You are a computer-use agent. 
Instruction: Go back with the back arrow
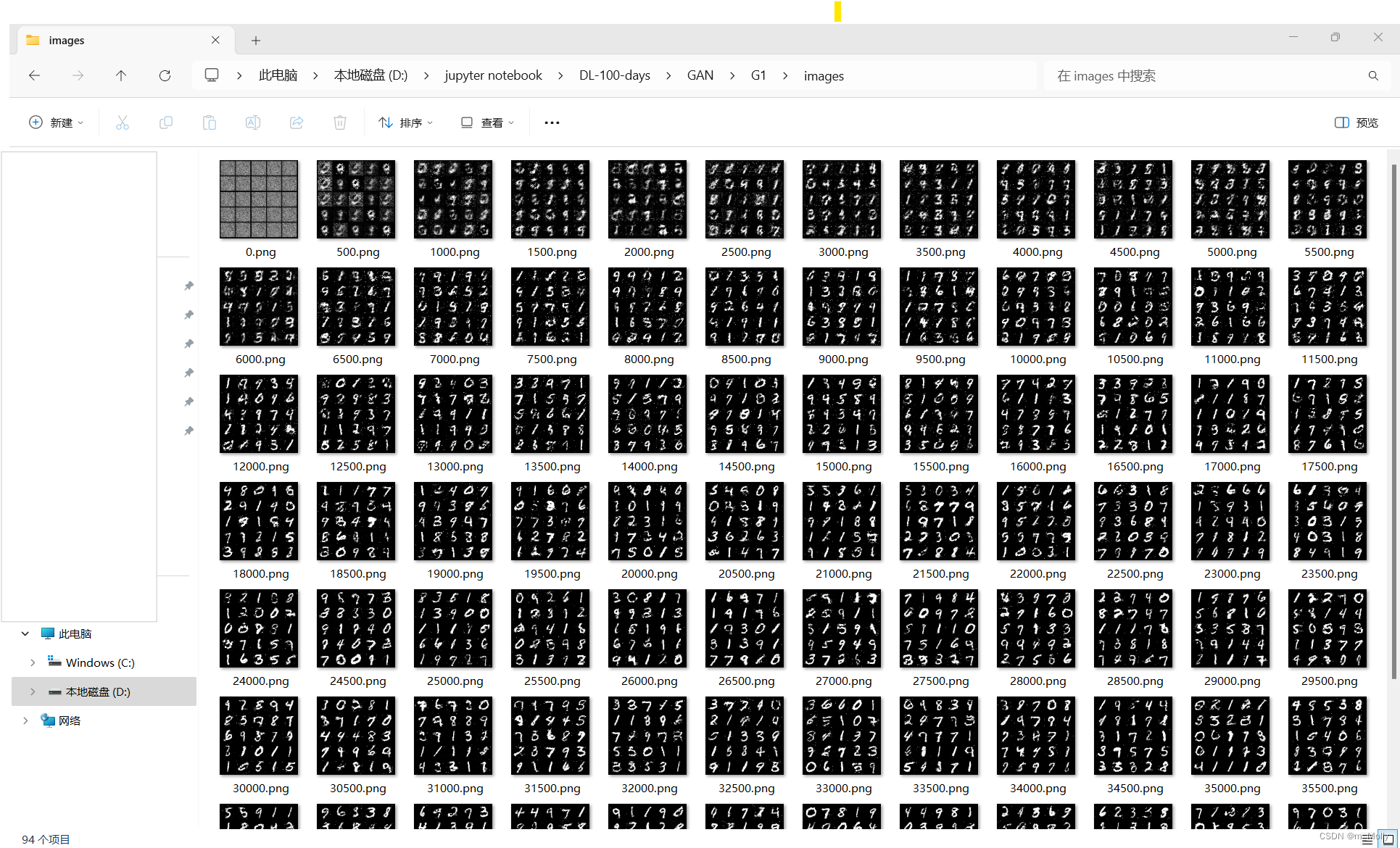(34, 75)
